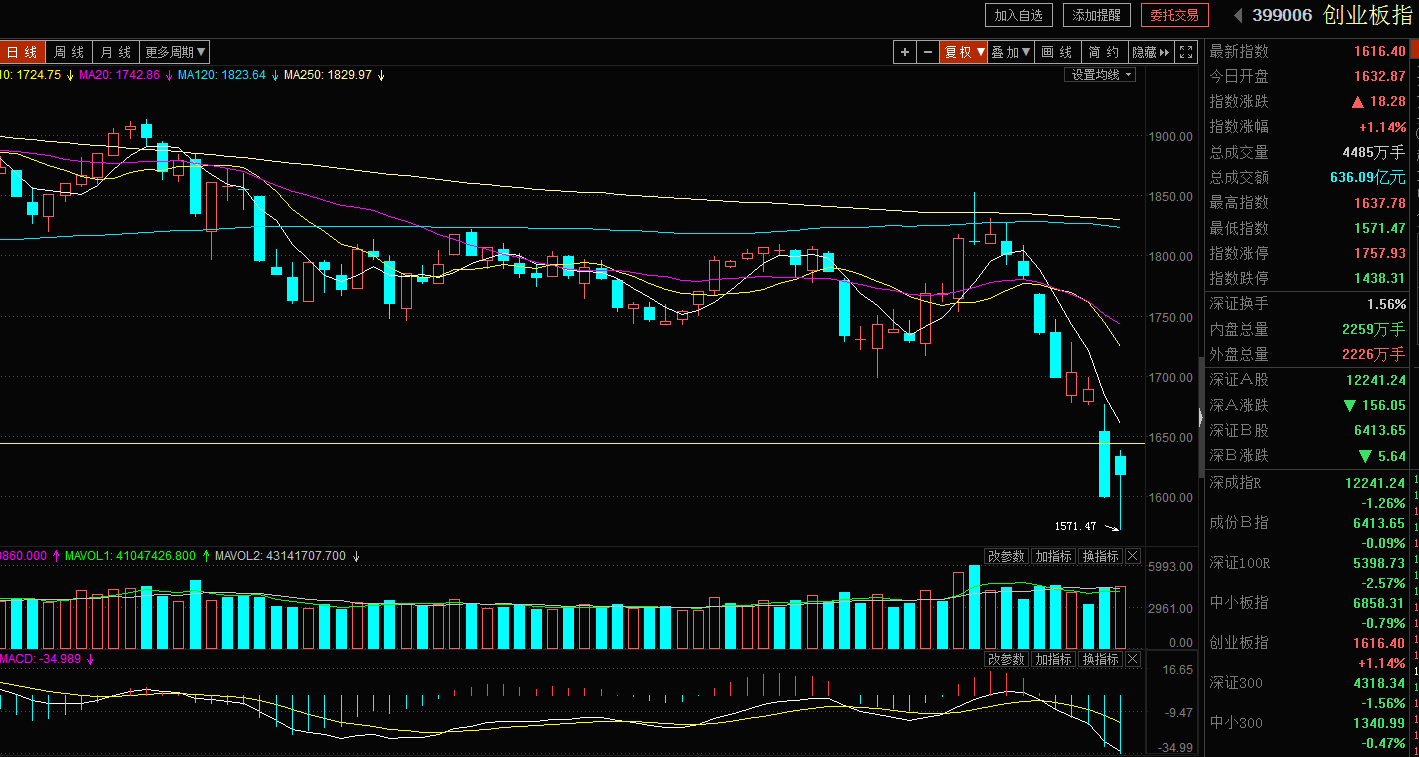Select the 指数跌停 row
Viewport: 1419px width, 757px height.
click(1308, 278)
